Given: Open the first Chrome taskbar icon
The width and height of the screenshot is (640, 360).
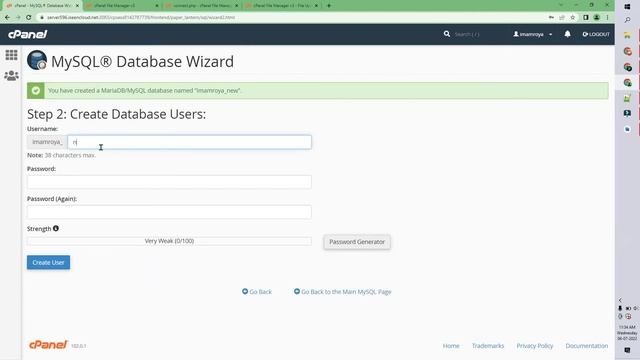Looking at the screenshot, I should tap(627, 51).
